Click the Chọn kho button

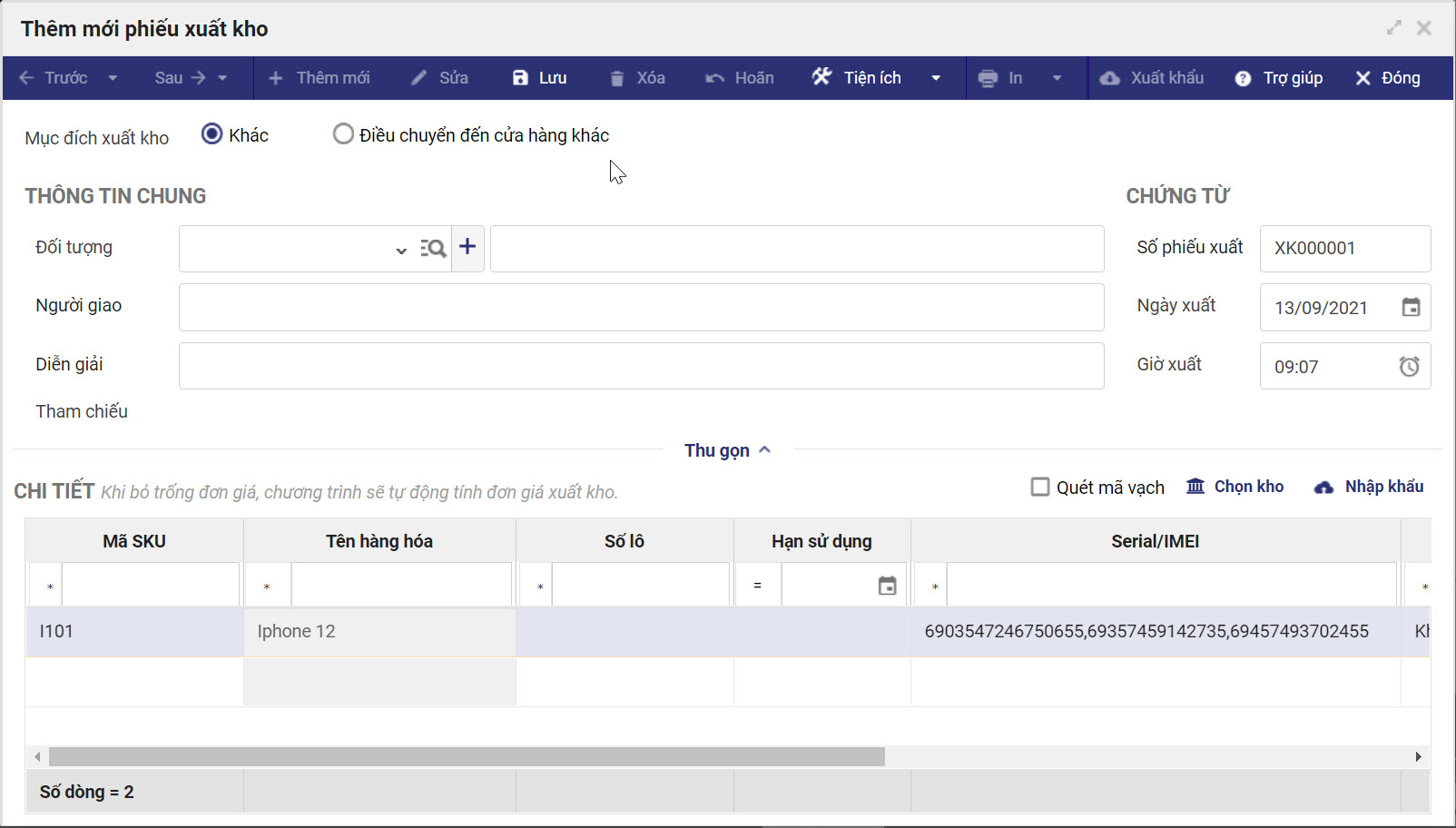(x=1235, y=487)
